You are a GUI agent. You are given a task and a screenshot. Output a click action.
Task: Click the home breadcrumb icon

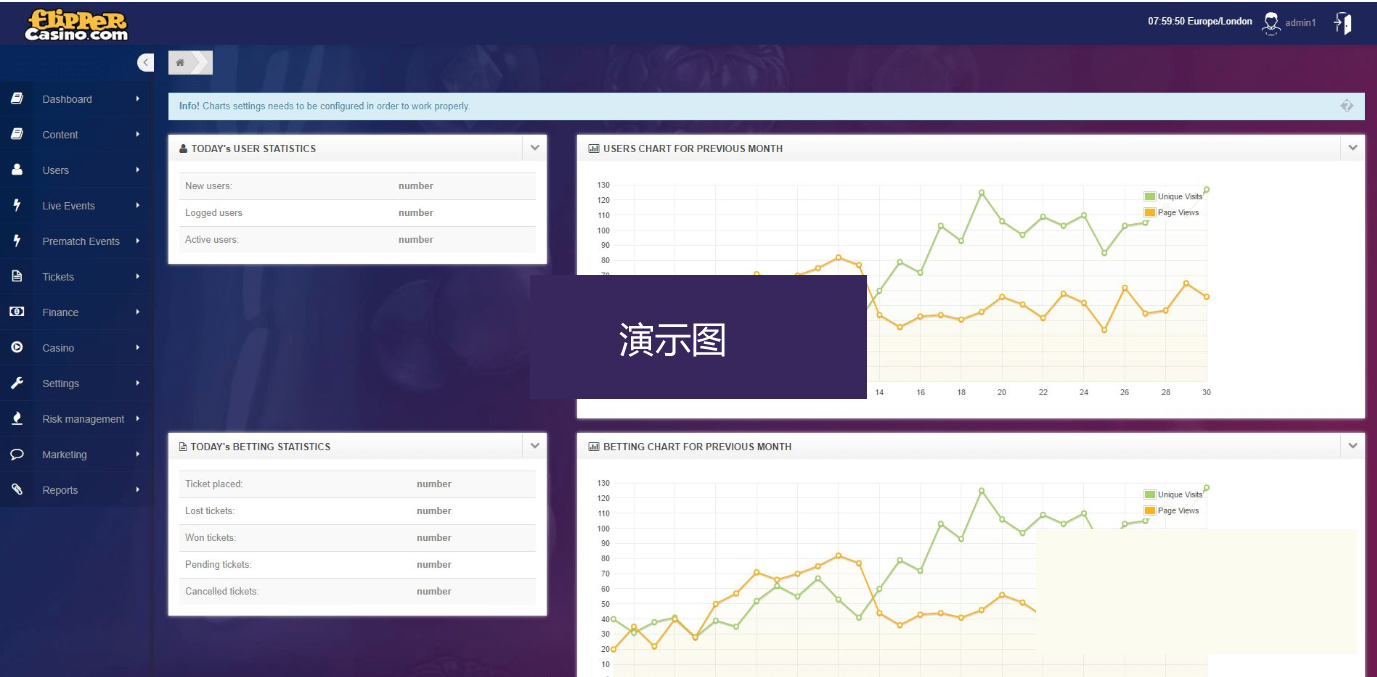click(x=180, y=63)
